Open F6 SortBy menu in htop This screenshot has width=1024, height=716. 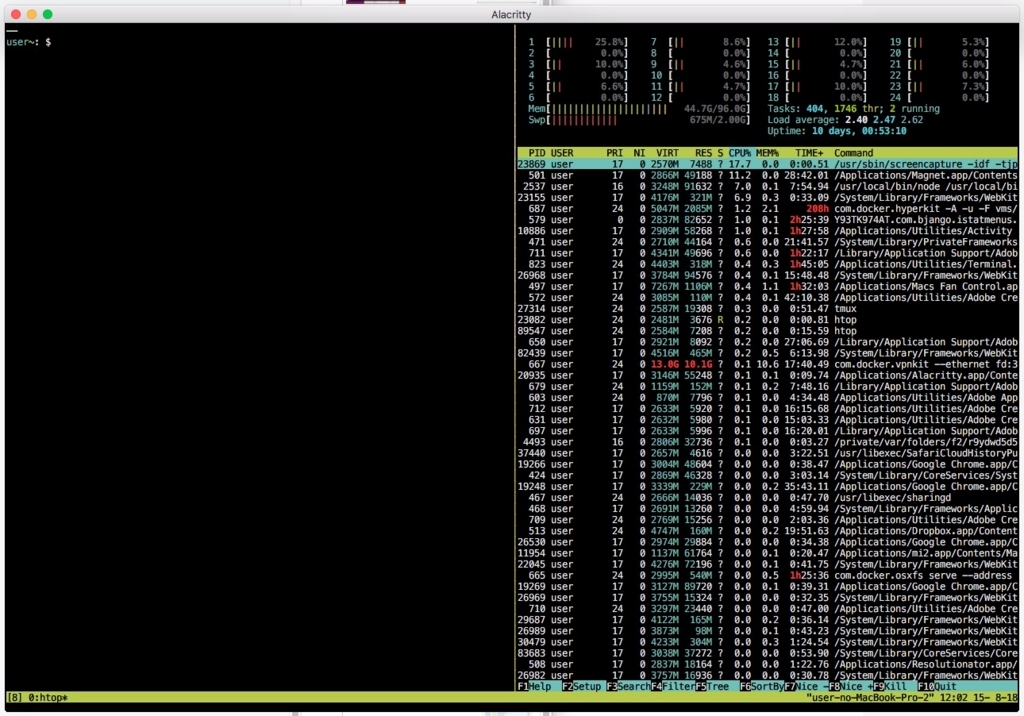tap(761, 687)
